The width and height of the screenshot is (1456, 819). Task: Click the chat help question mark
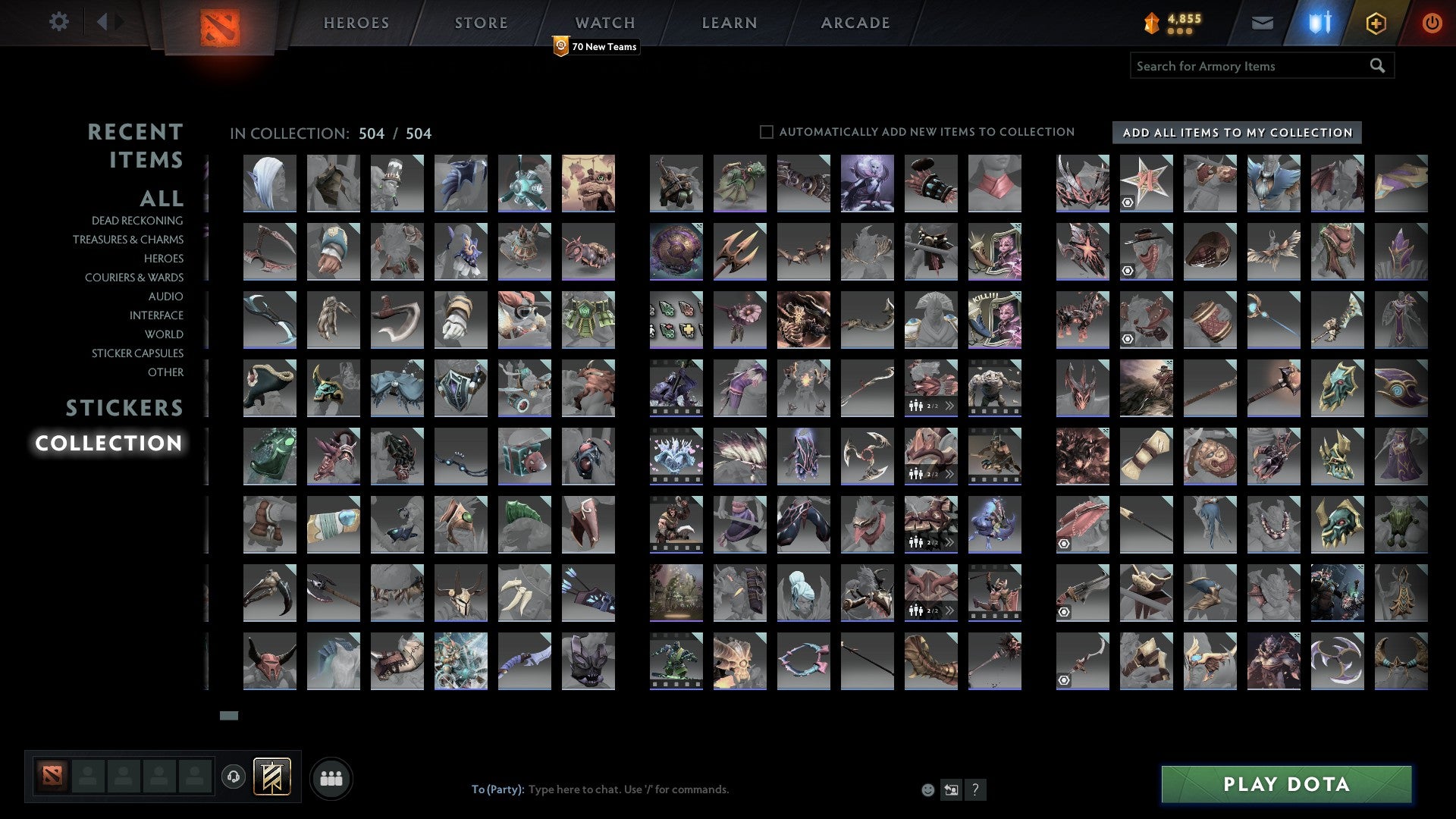point(975,790)
